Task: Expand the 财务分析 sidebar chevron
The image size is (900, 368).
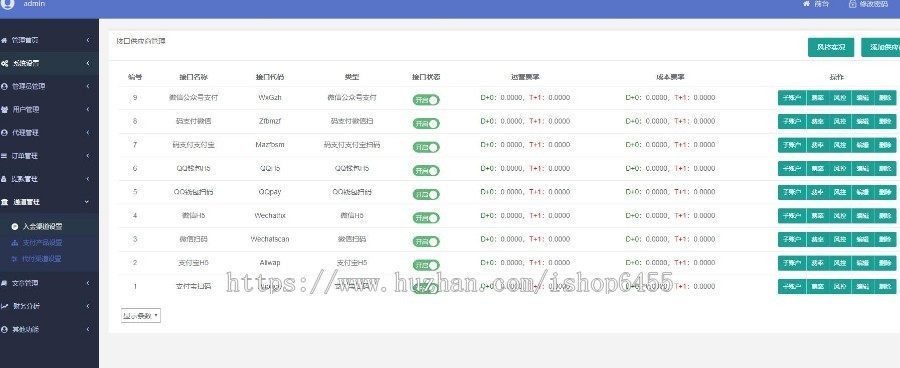Action: (88, 306)
